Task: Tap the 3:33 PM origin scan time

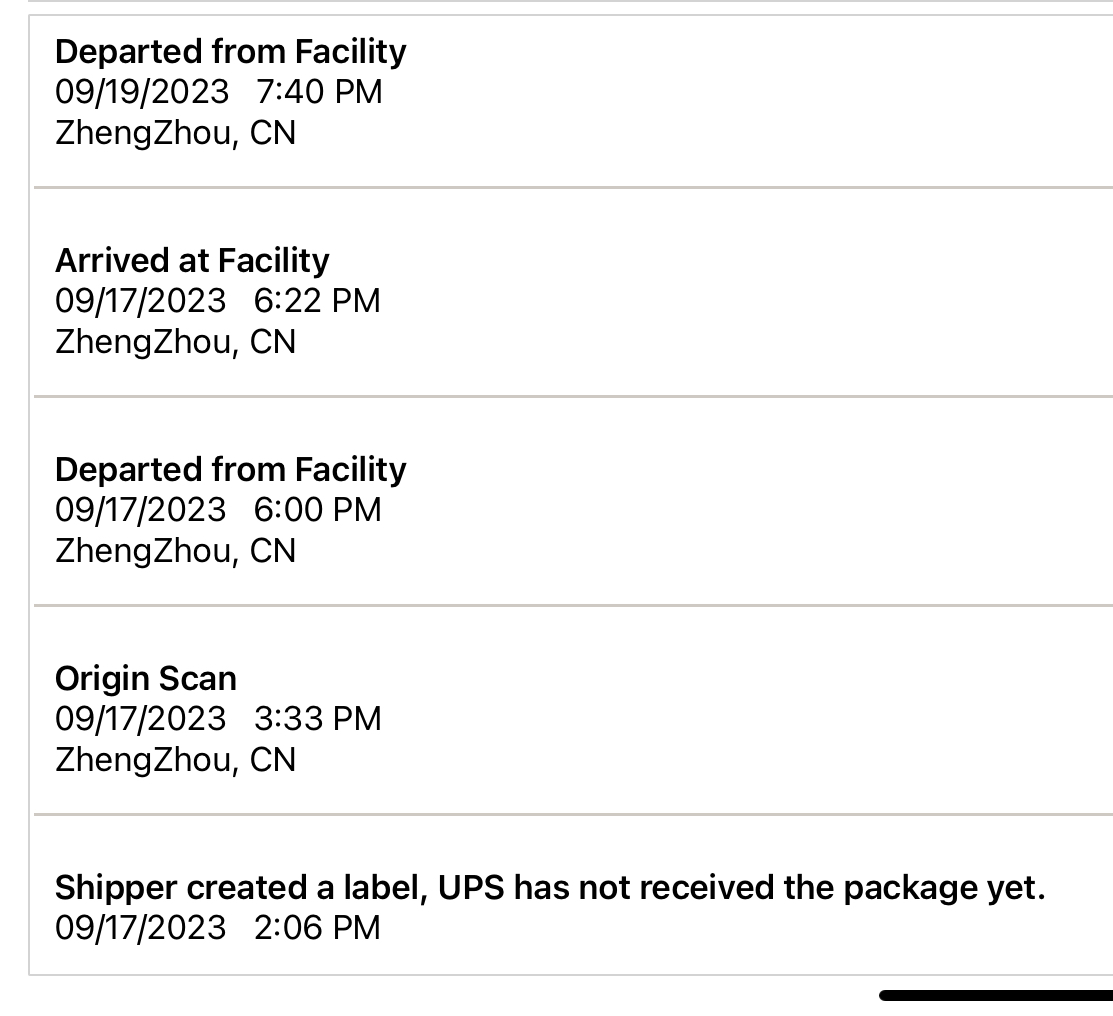Action: pos(317,719)
